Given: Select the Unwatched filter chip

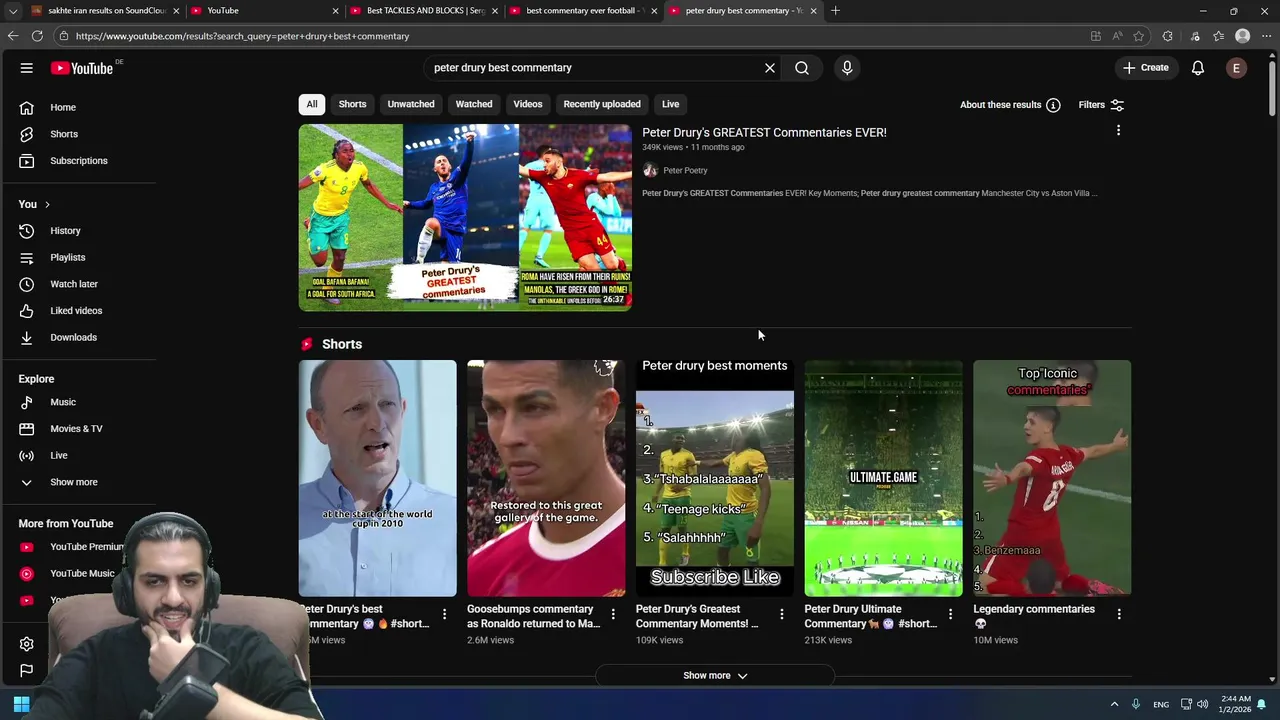Looking at the screenshot, I should click(x=411, y=104).
